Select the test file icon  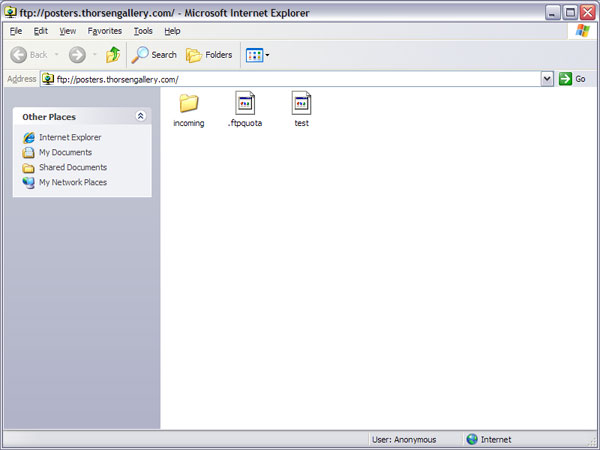coord(301,102)
